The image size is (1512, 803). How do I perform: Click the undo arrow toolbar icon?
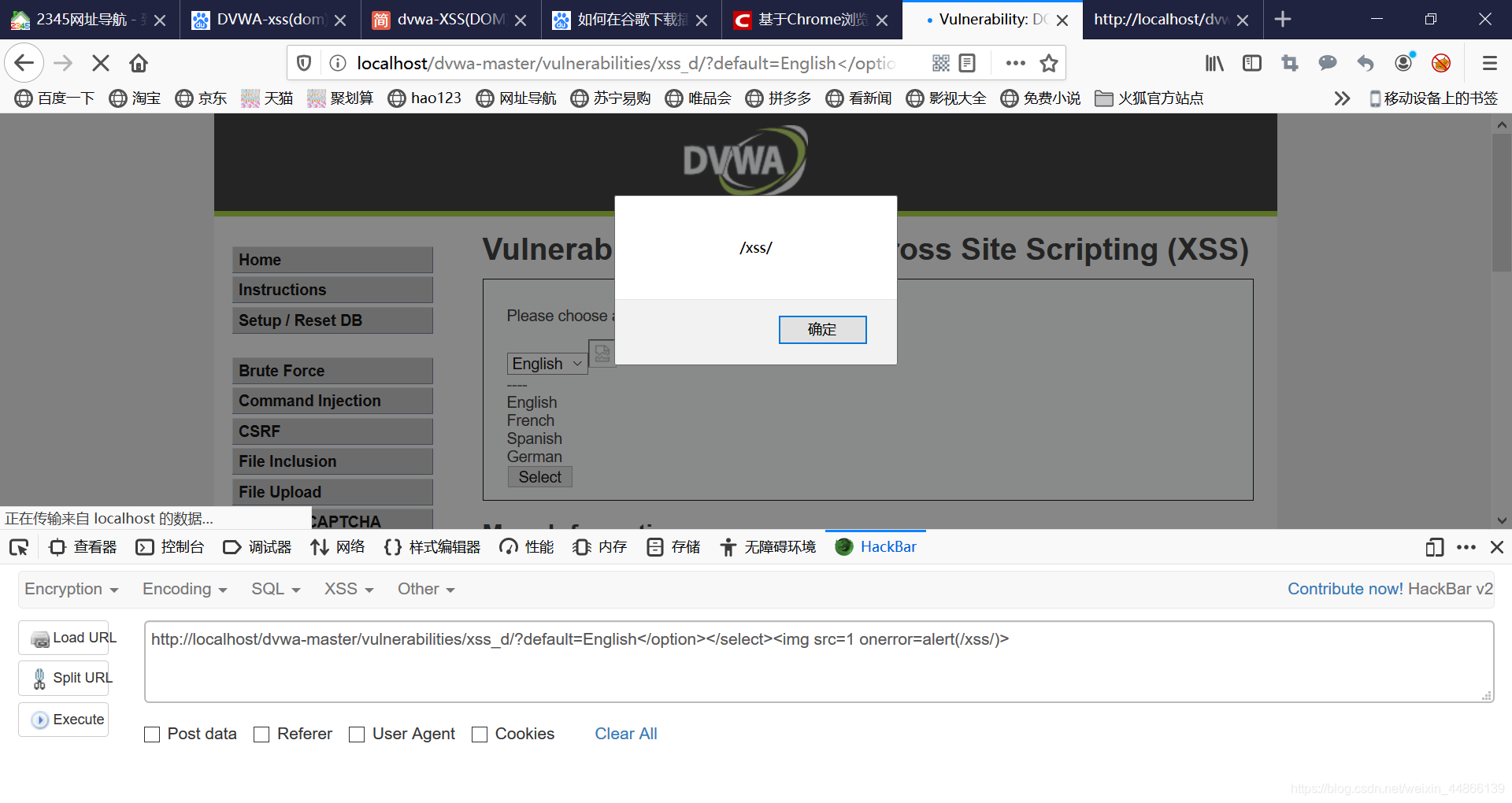[x=1366, y=63]
